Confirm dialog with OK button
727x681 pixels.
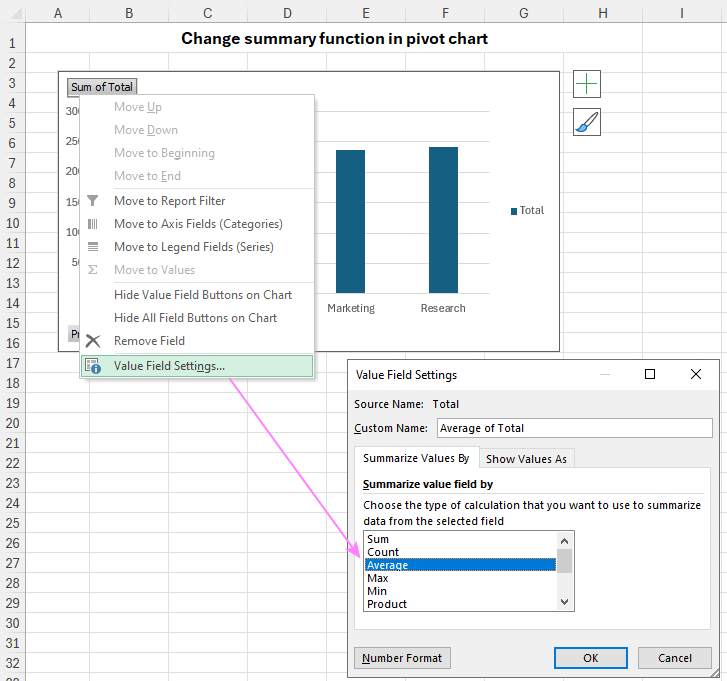(591, 658)
